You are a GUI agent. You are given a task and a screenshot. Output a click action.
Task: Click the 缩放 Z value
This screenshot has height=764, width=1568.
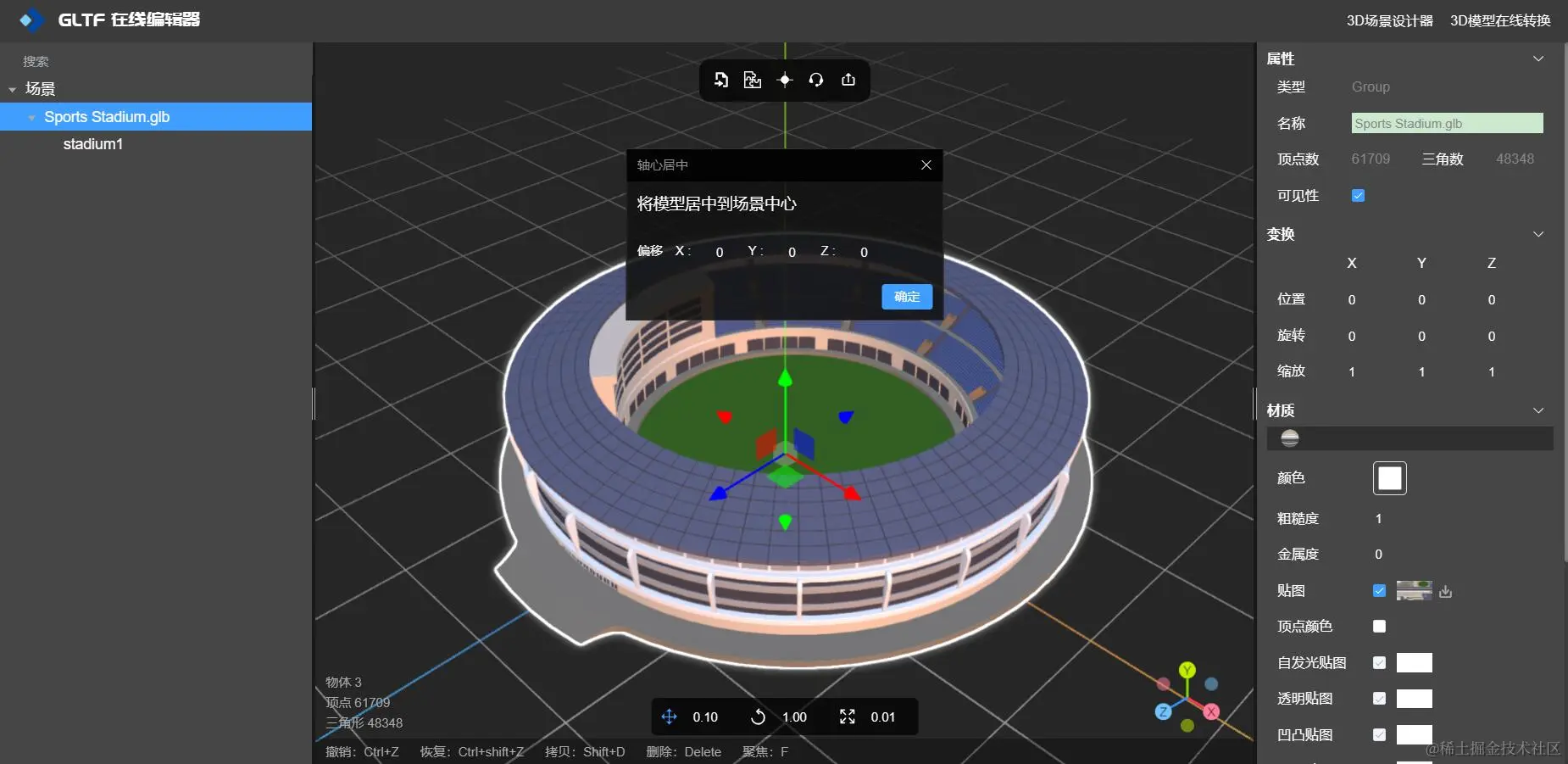pyautogui.click(x=1492, y=372)
